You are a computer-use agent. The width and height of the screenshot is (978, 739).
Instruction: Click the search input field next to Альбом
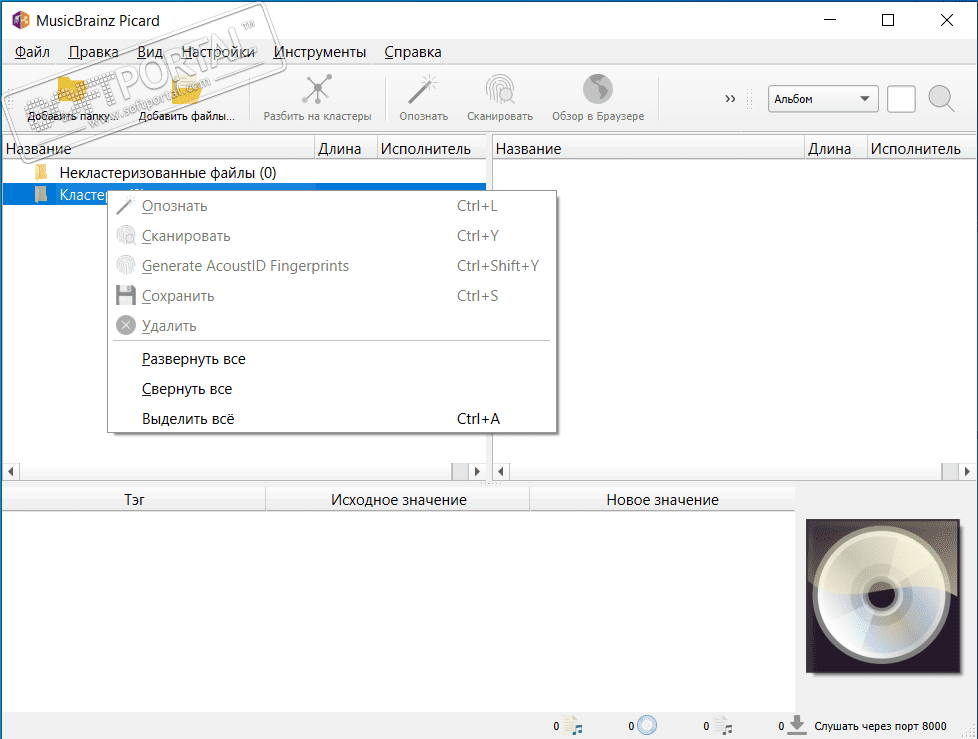coord(901,99)
